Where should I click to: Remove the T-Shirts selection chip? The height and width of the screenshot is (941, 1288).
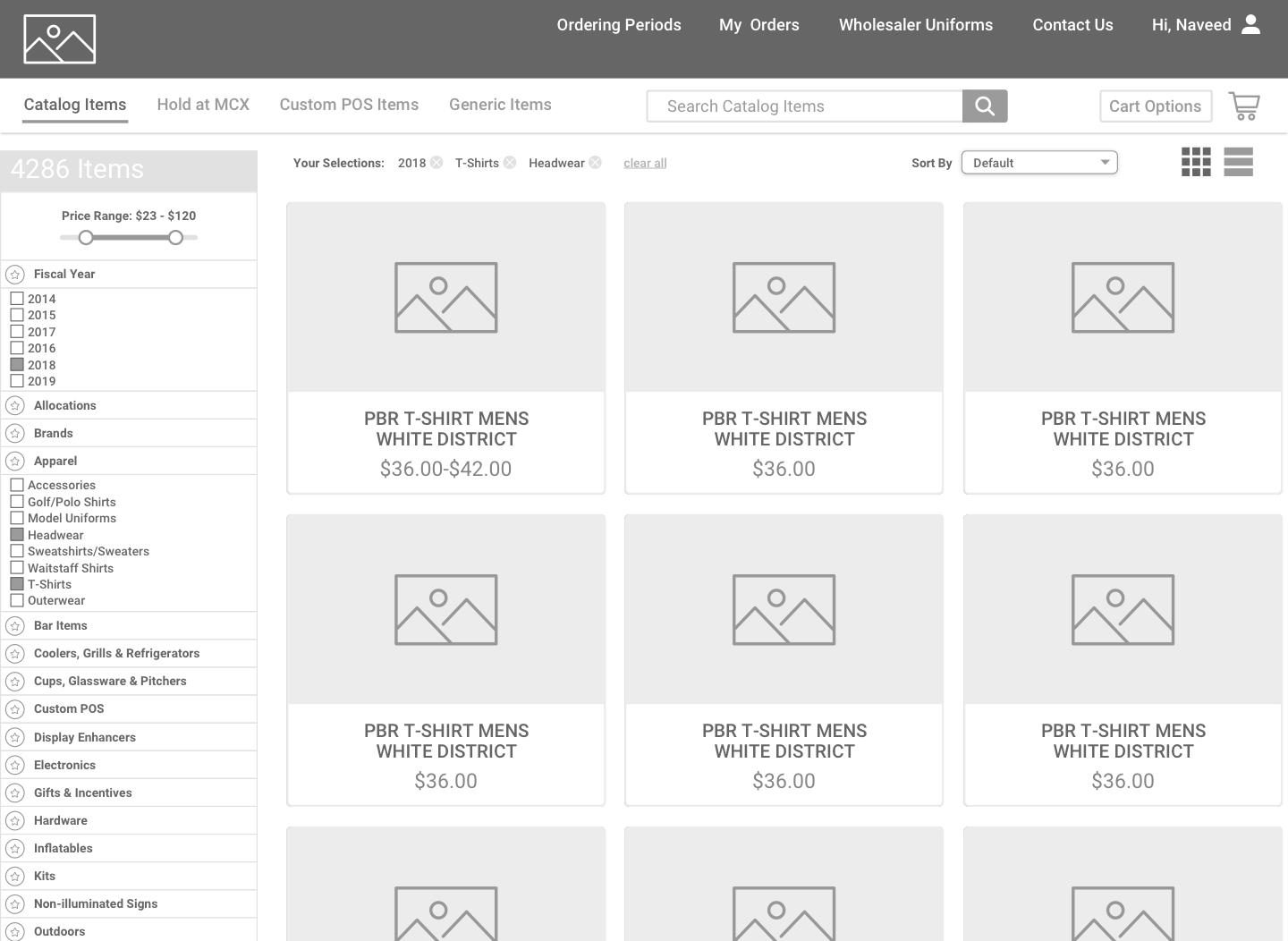point(510,162)
